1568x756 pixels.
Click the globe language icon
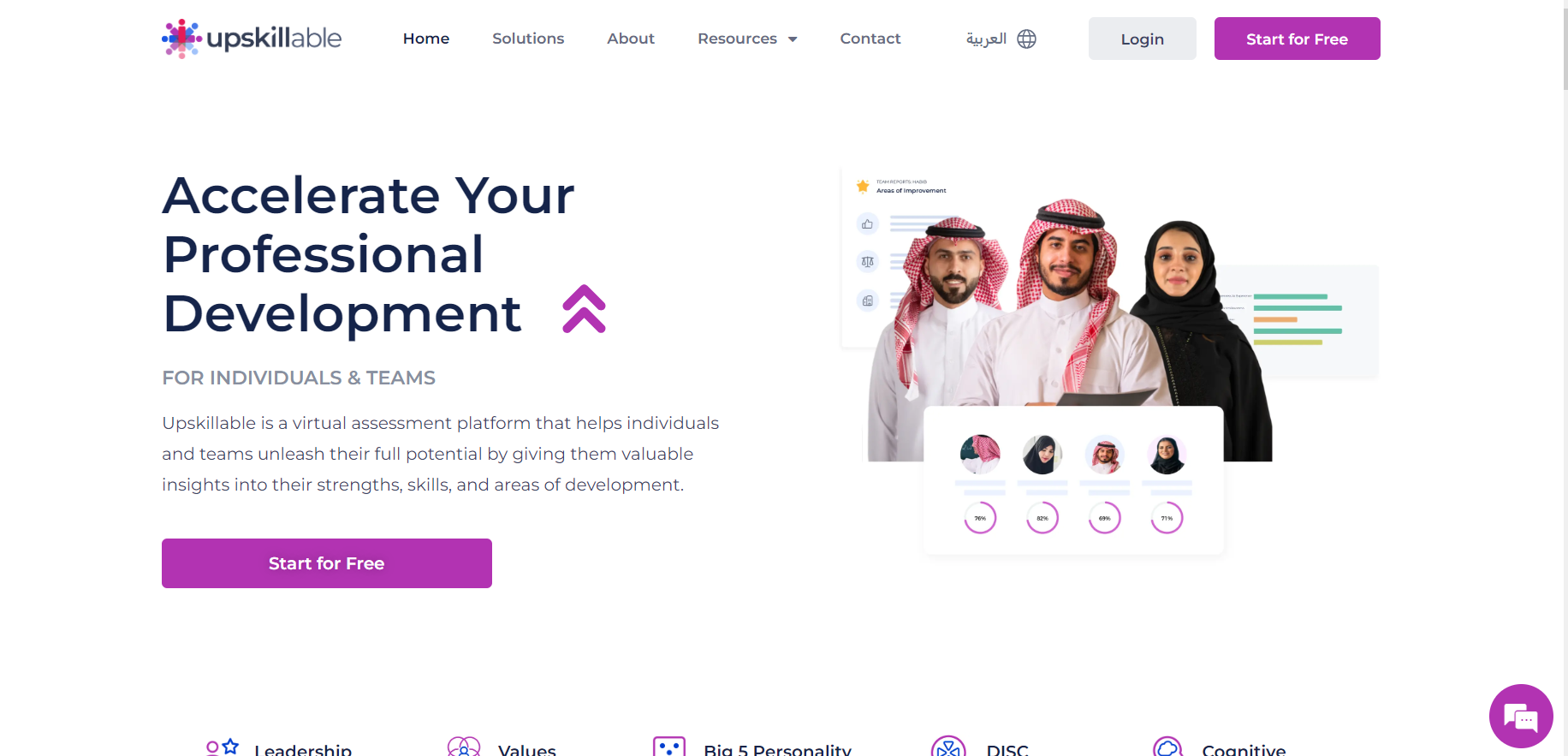coord(1027,39)
